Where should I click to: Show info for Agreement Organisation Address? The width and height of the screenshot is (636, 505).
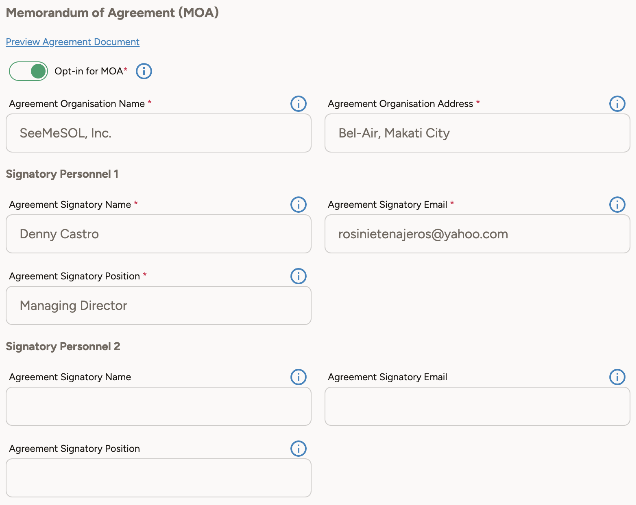click(617, 104)
